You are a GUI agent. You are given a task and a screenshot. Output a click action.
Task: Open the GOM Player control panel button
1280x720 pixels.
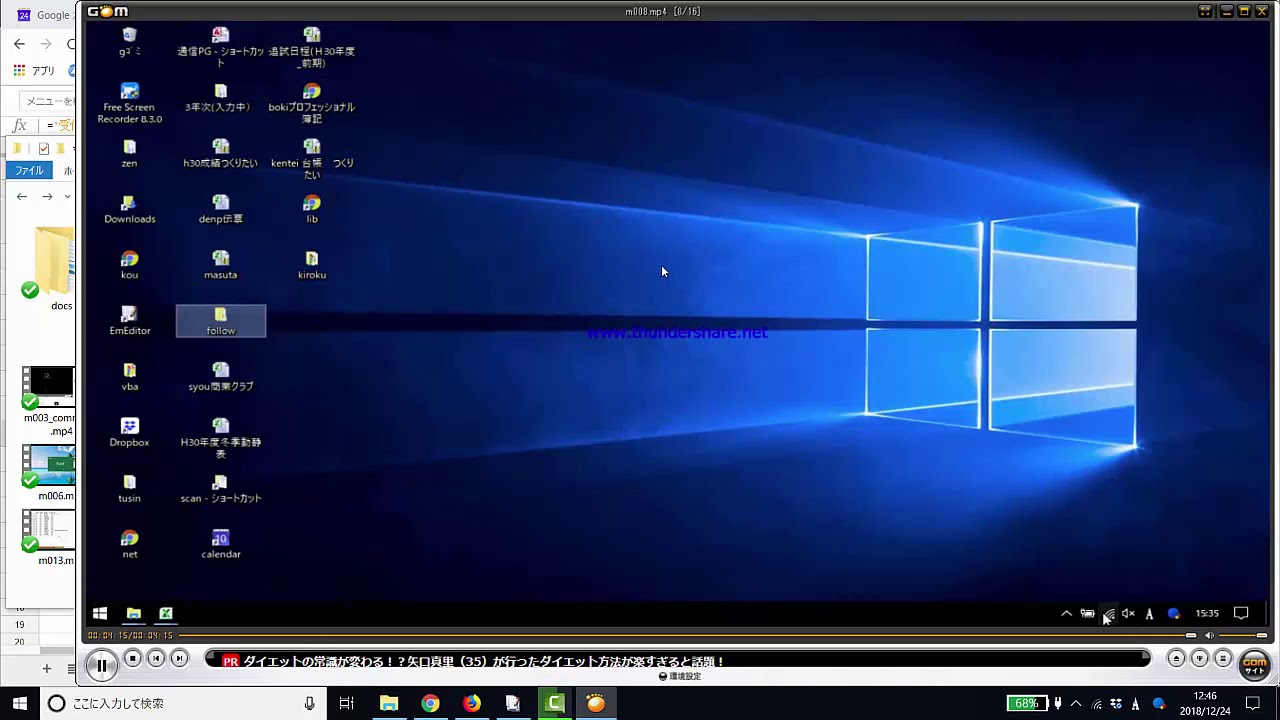point(1200,658)
